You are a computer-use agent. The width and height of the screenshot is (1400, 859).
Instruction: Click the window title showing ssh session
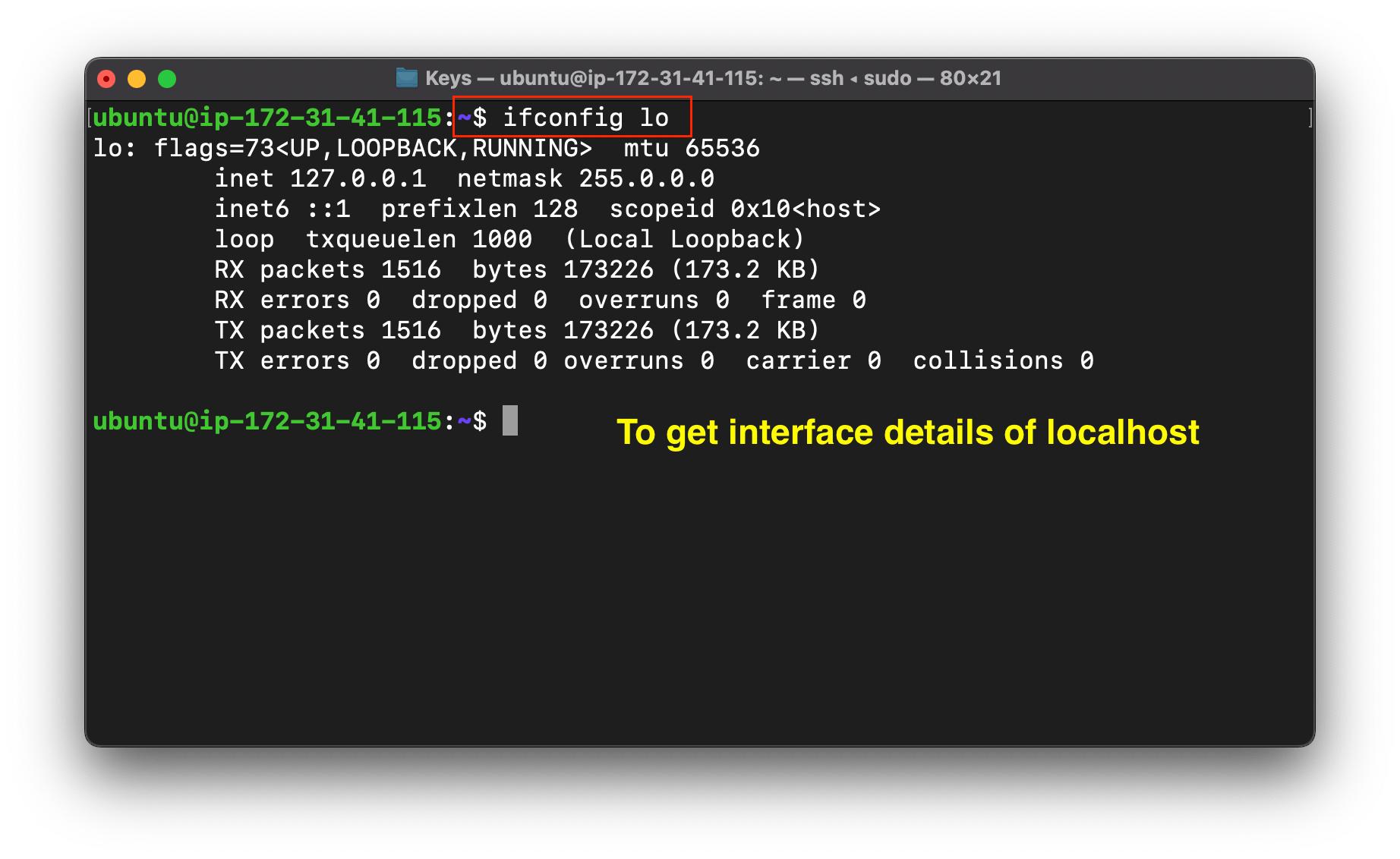pos(697,77)
